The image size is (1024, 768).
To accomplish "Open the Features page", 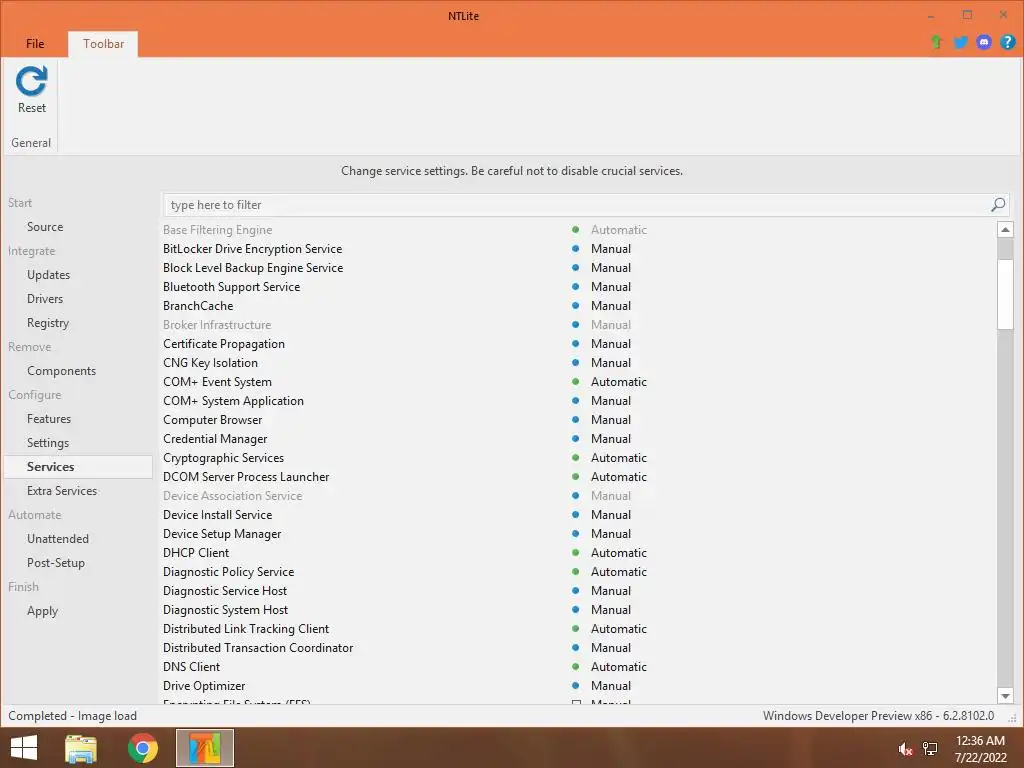I will (x=49, y=419).
